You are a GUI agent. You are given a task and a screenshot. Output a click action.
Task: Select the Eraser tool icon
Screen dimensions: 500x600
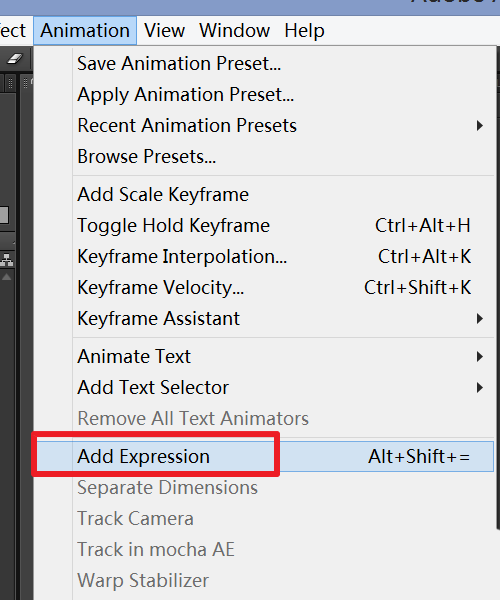point(15,59)
